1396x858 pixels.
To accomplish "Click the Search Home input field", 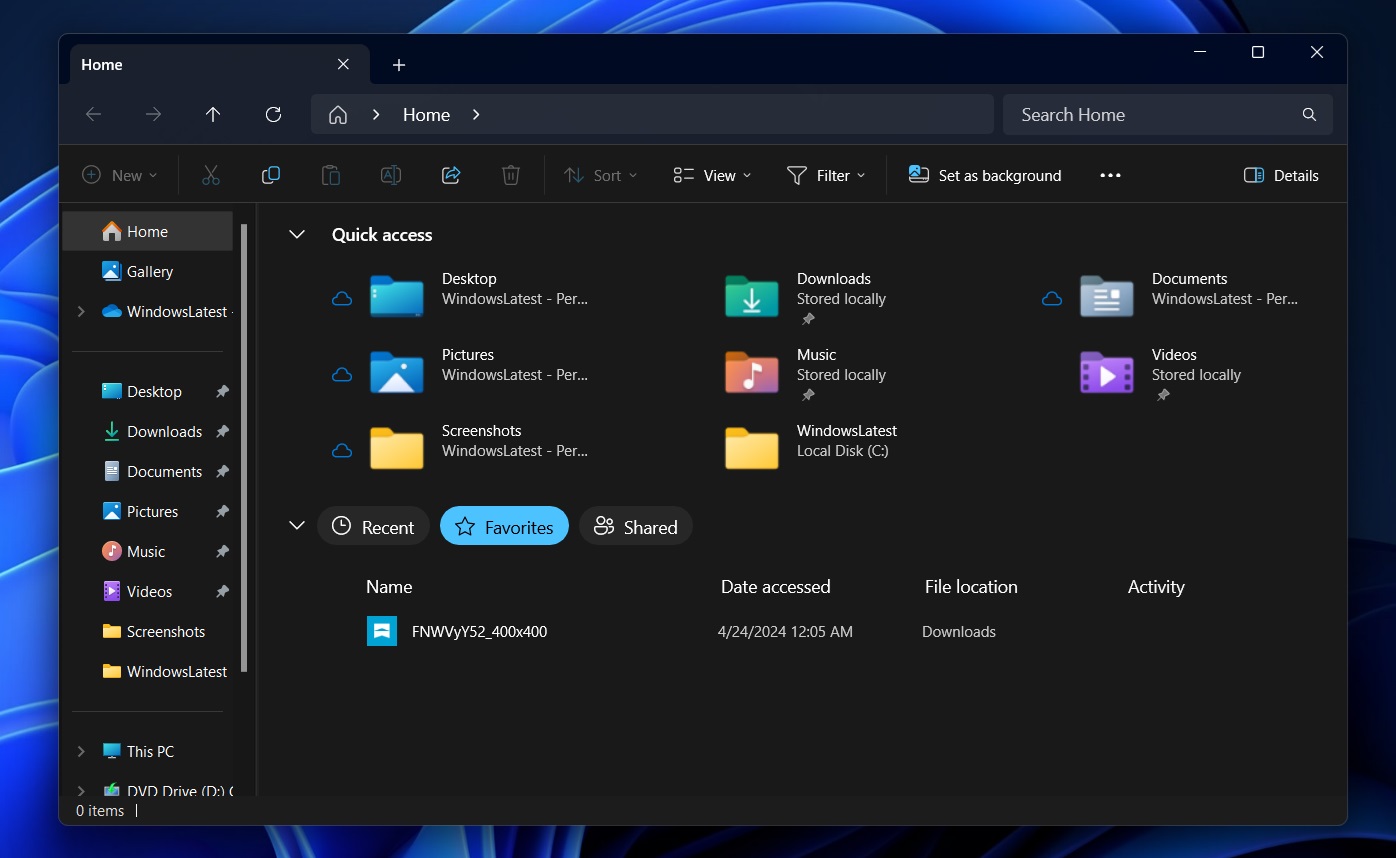I will click(x=1168, y=115).
